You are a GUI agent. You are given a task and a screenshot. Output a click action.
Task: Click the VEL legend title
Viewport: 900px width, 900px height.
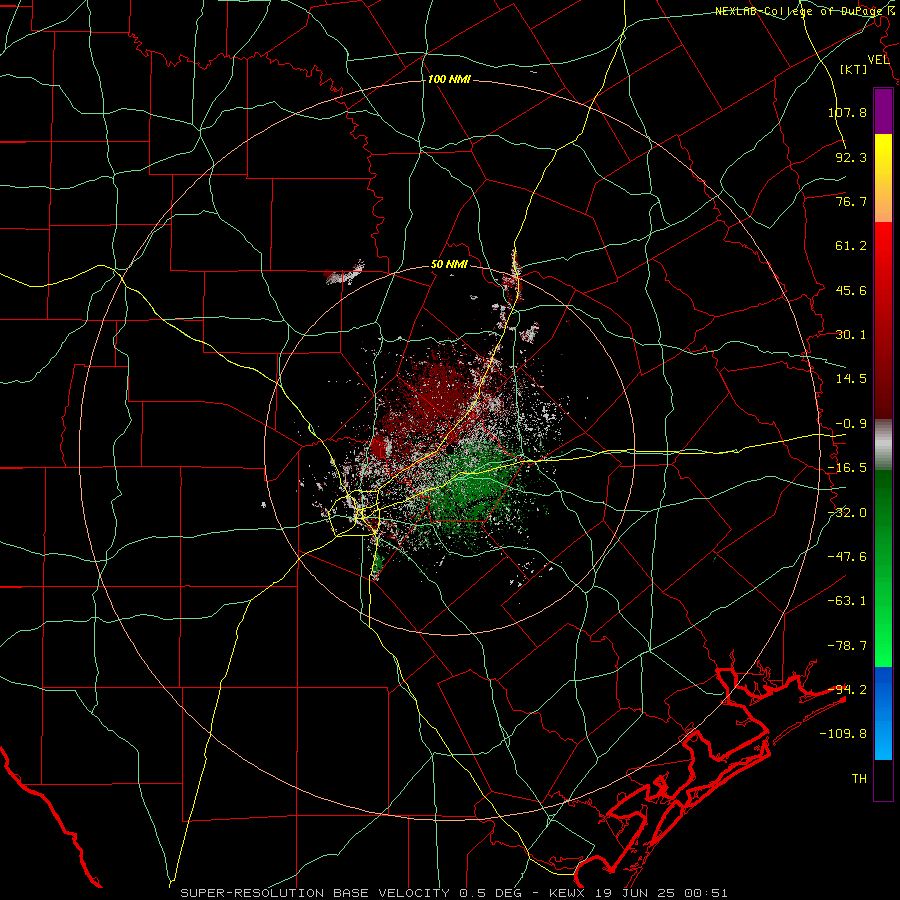coord(878,59)
